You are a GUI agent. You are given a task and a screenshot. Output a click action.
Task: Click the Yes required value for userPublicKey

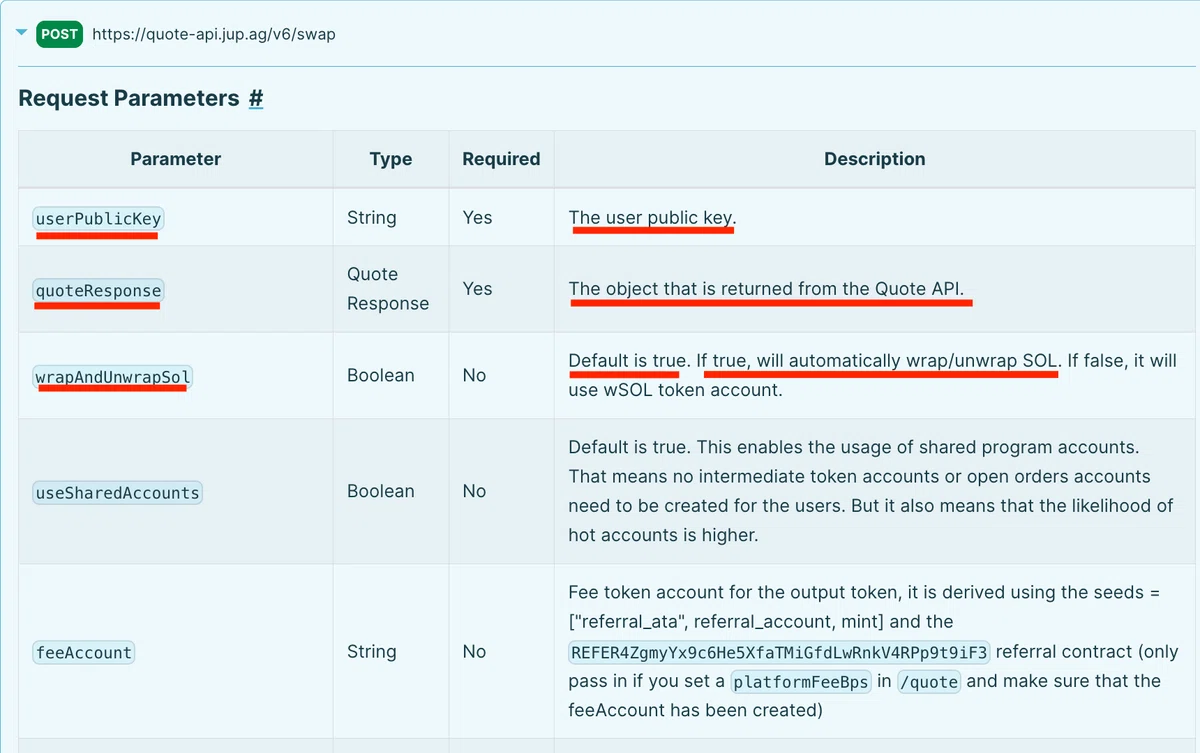pos(477,217)
